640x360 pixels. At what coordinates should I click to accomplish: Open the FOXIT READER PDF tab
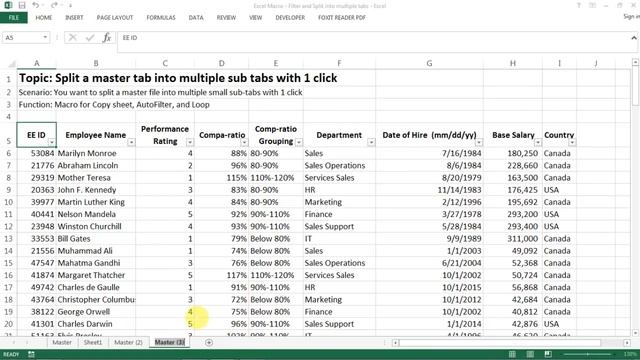coord(342,18)
